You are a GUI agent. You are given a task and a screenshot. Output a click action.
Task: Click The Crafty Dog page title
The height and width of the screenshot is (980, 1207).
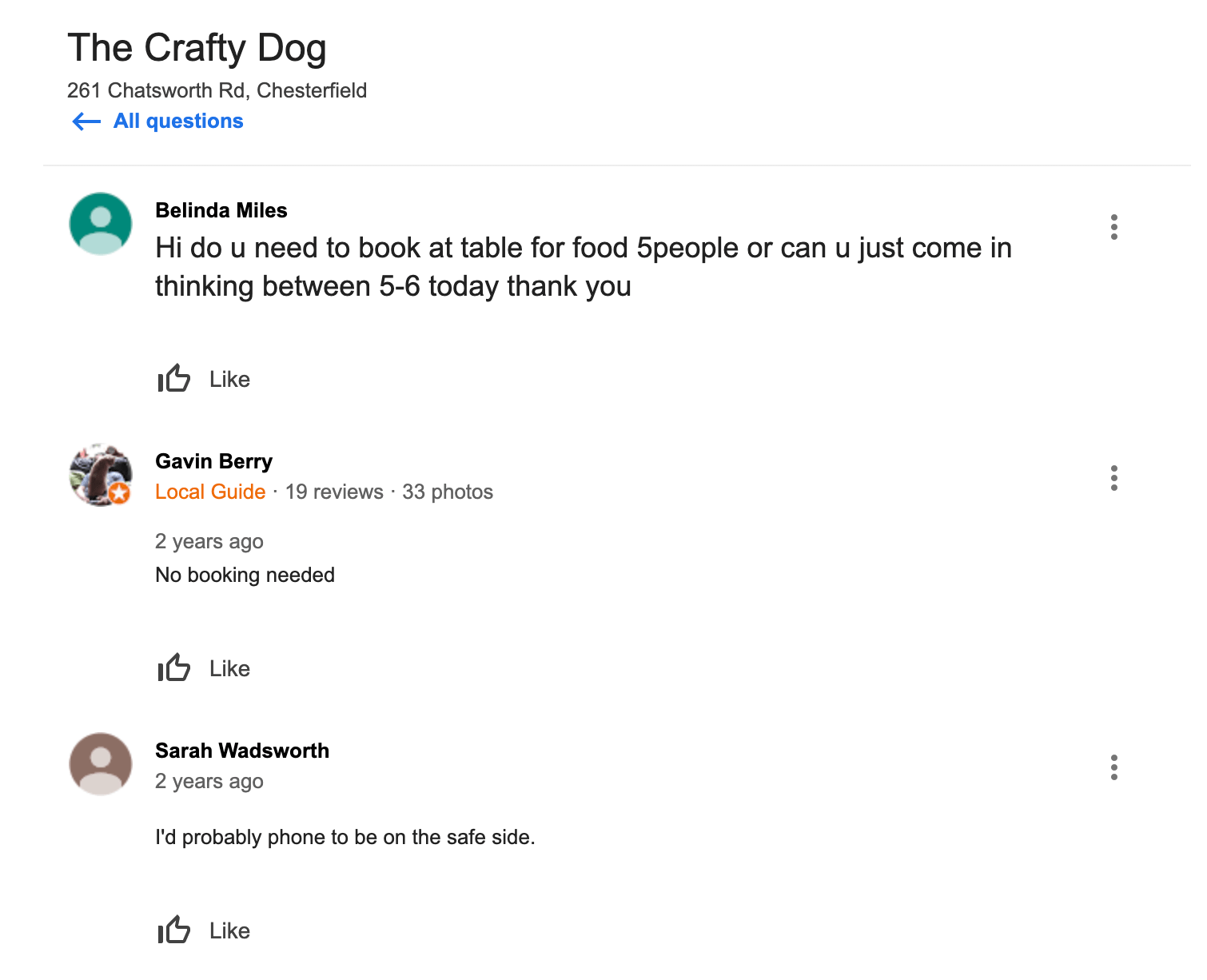197,48
